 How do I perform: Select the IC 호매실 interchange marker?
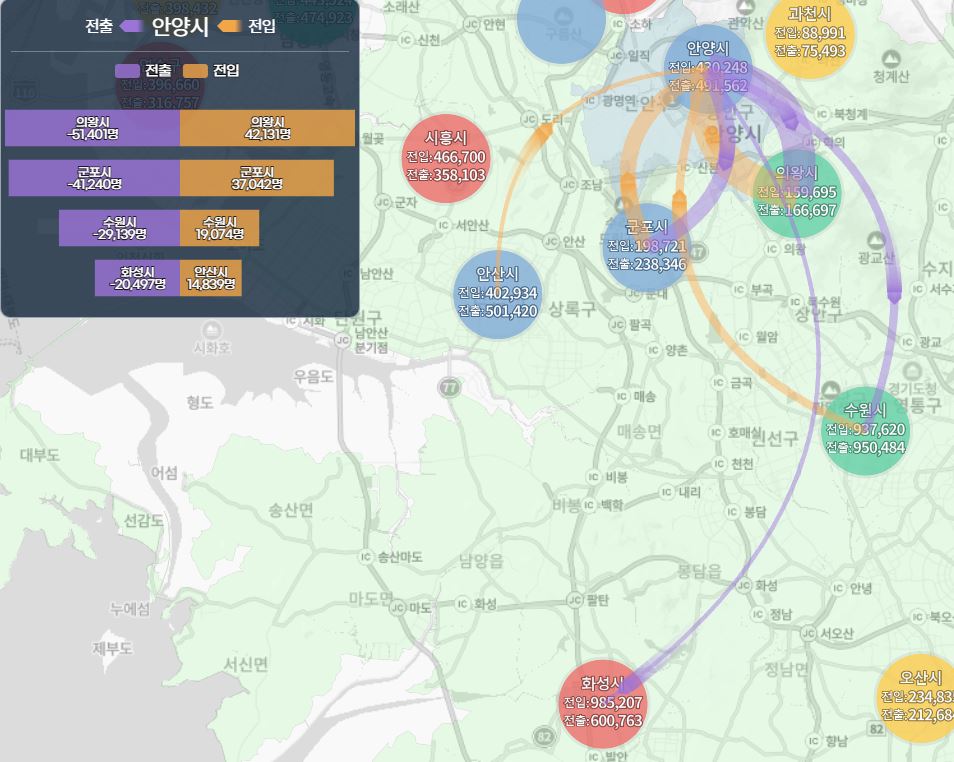[x=716, y=432]
